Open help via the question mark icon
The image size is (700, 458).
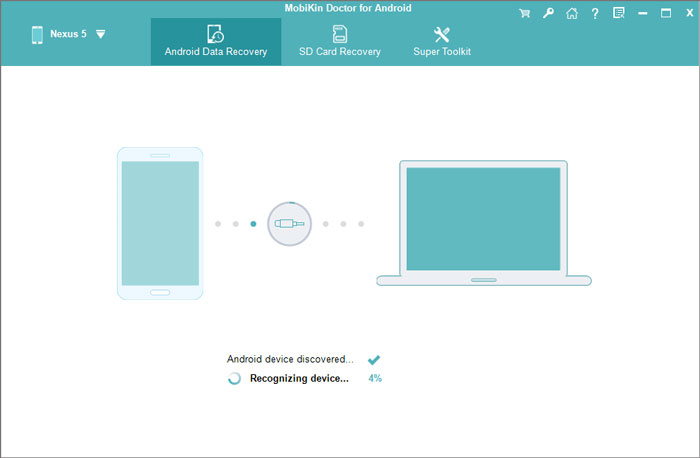click(595, 13)
